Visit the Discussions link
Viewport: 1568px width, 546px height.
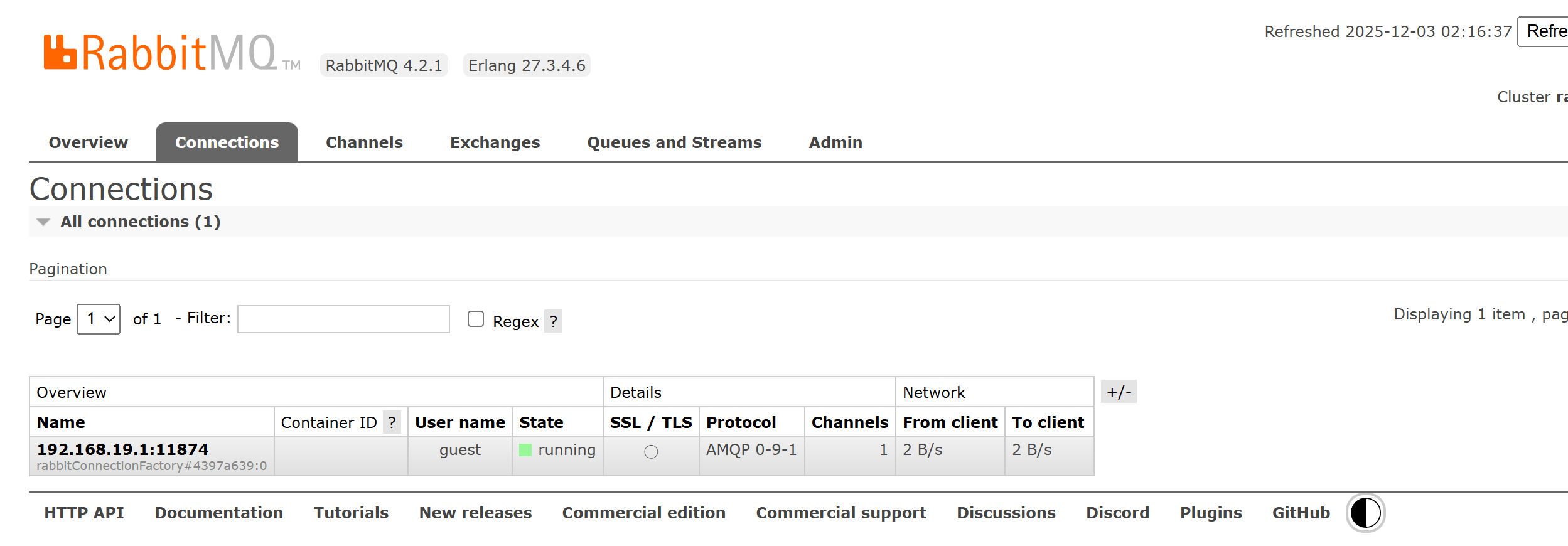[1006, 513]
